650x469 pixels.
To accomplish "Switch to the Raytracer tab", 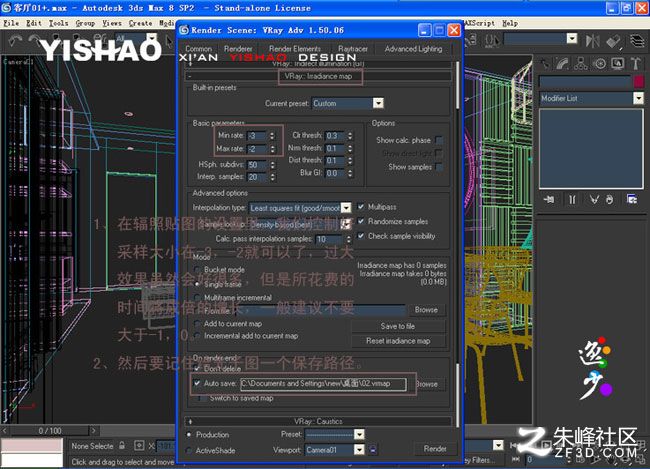I will 353,49.
